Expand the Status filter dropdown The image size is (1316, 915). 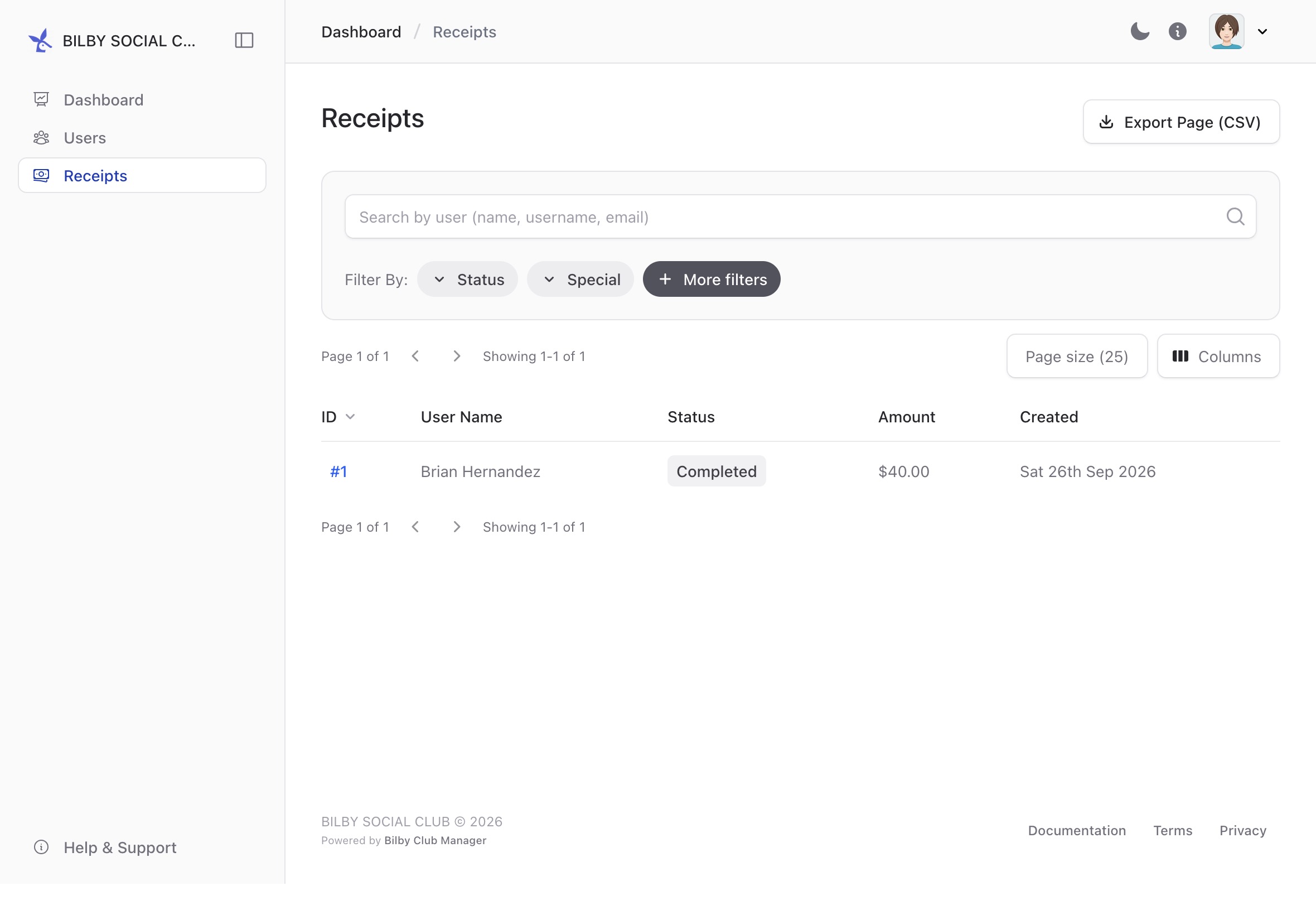click(467, 279)
